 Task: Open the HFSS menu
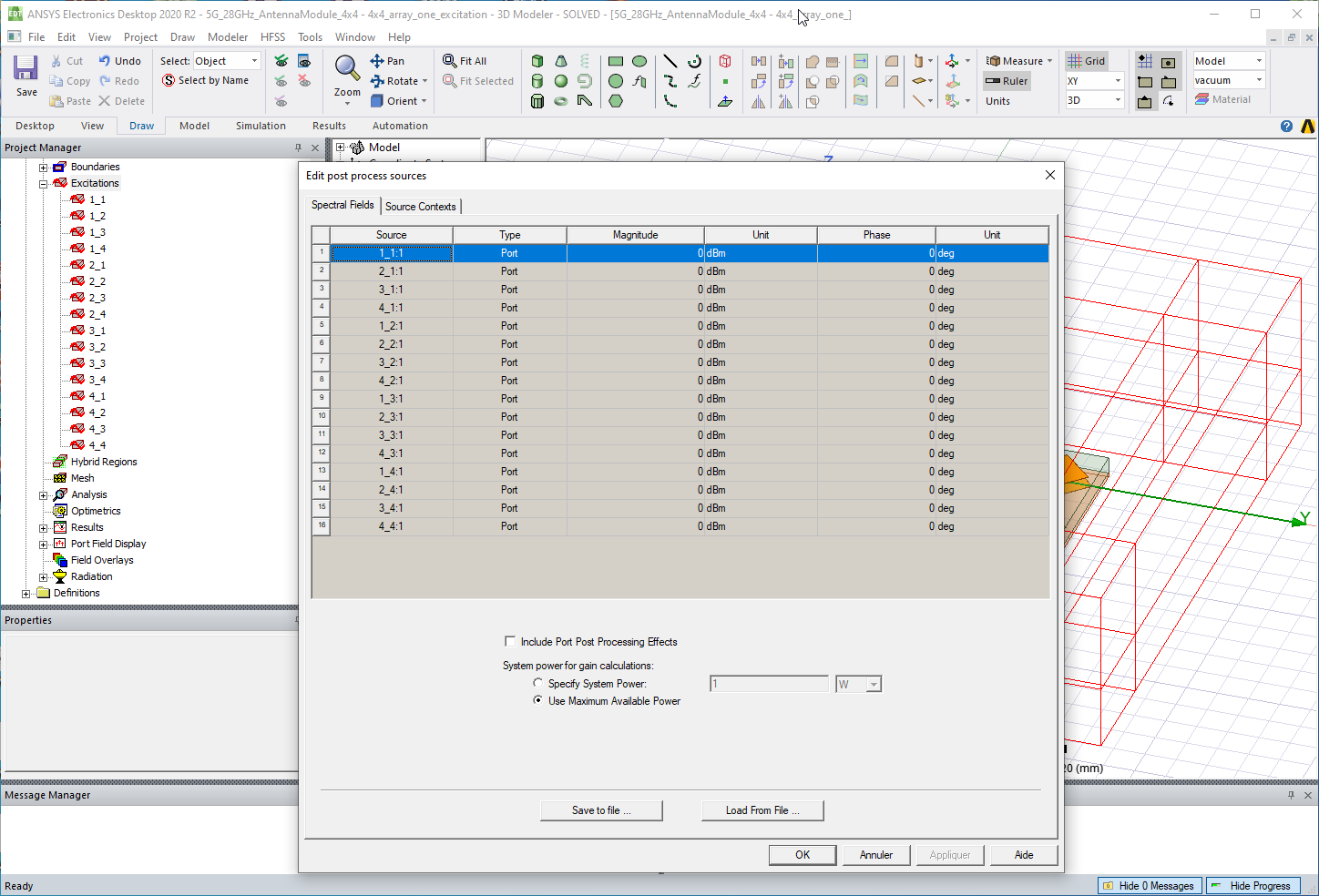coord(272,37)
